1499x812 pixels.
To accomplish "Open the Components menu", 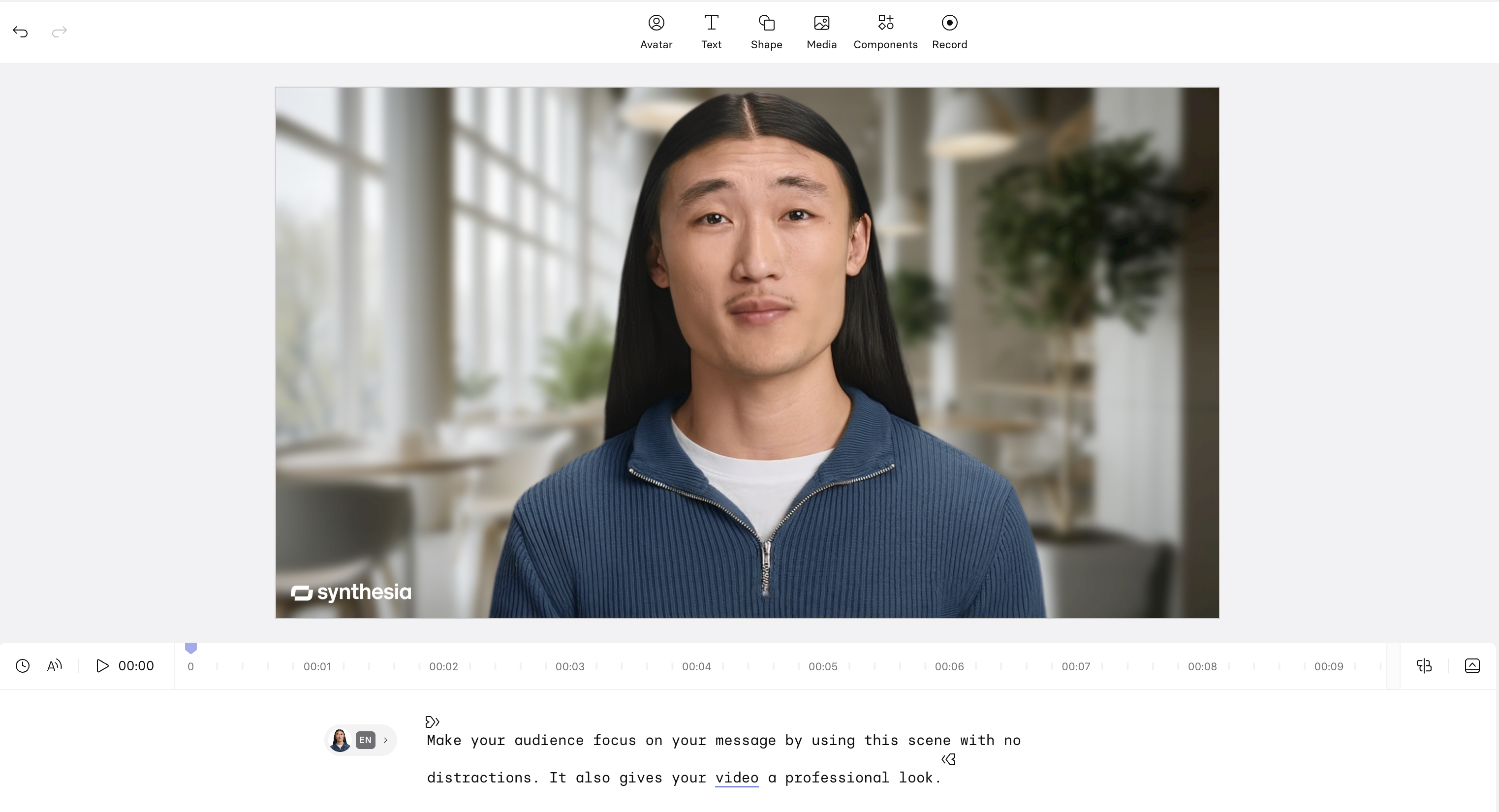I will pos(885,31).
